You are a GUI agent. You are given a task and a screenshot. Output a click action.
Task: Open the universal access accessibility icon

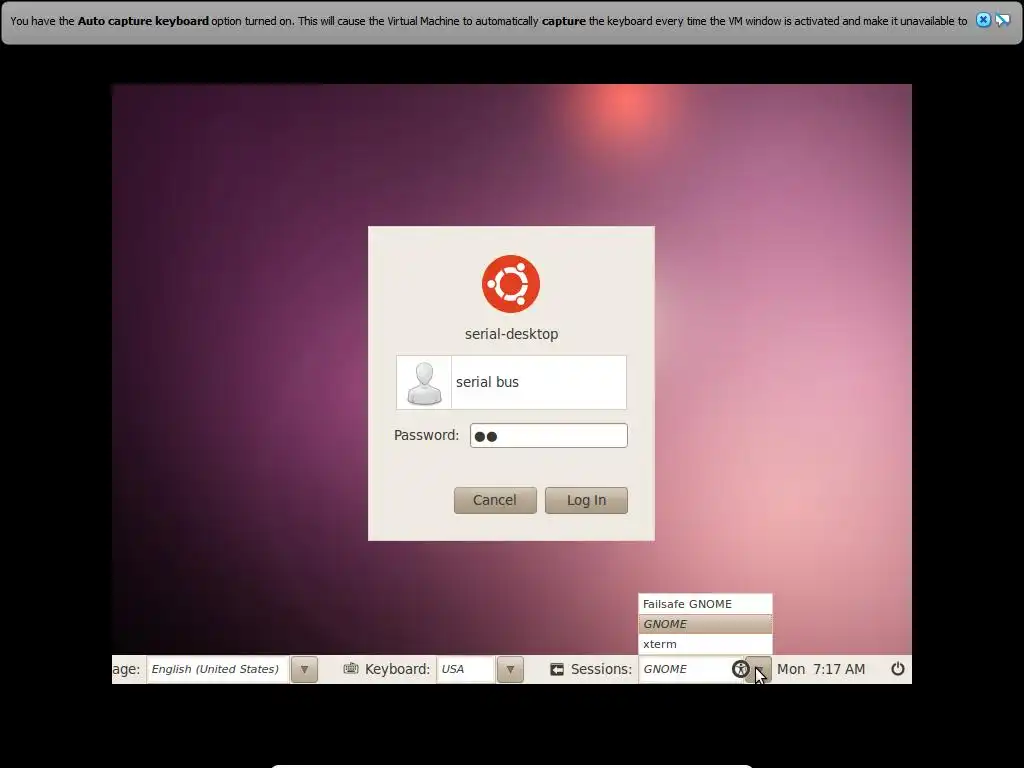pyautogui.click(x=740, y=669)
